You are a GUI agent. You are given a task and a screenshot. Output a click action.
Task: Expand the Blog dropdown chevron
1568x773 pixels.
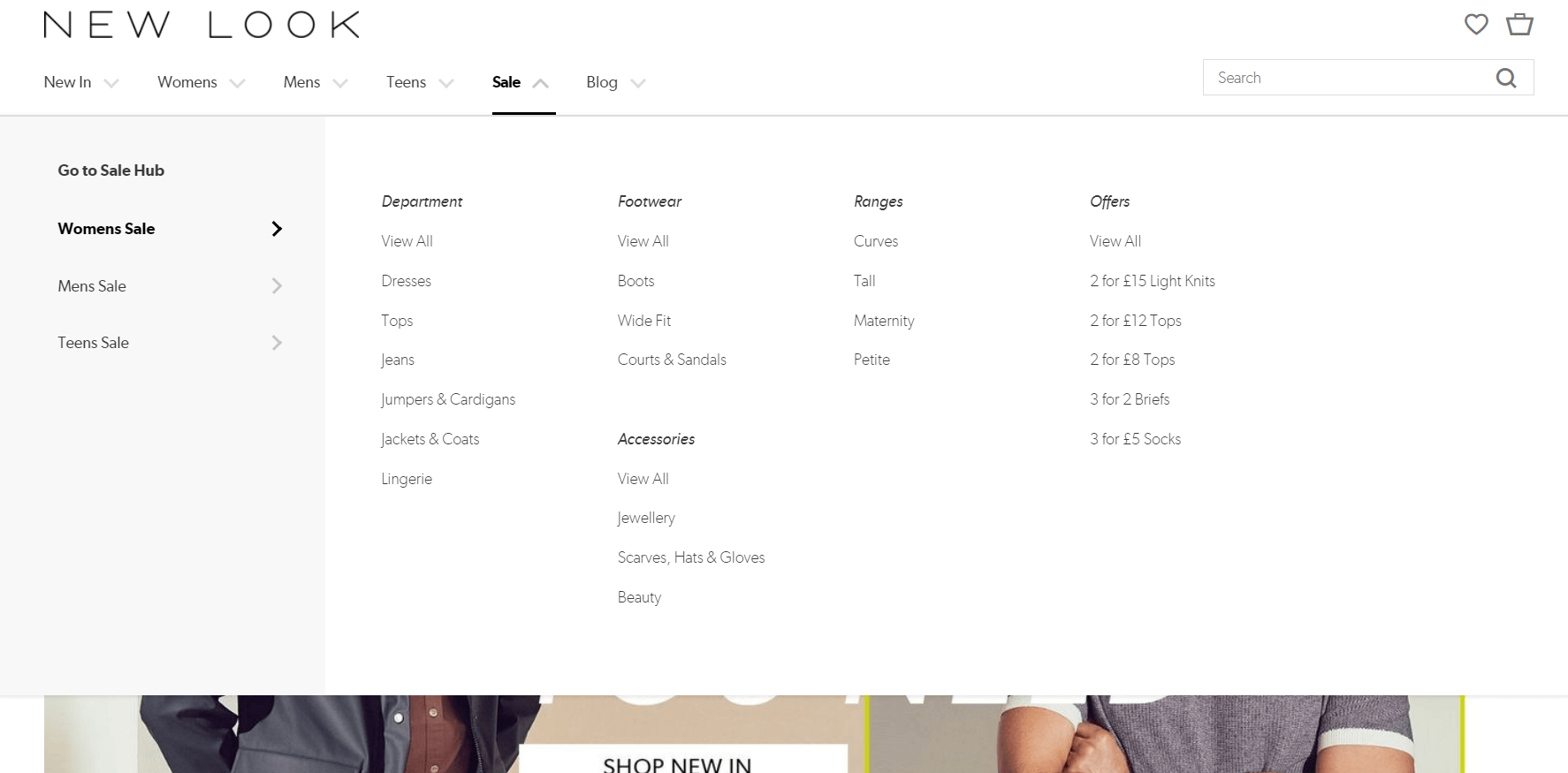(638, 83)
